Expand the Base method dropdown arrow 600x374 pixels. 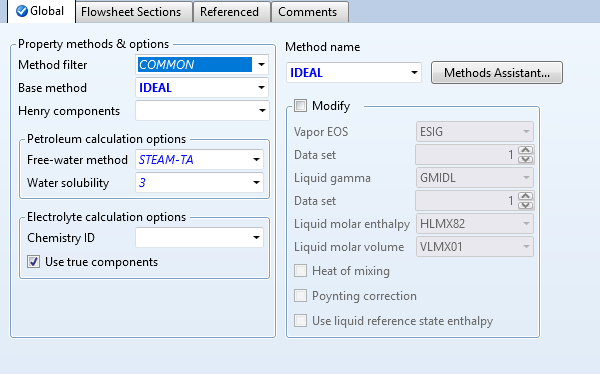[x=261, y=88]
